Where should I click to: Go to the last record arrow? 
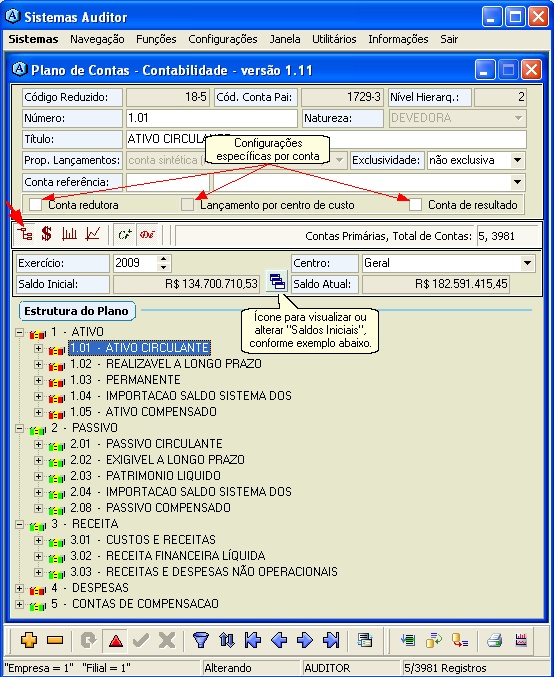point(332,640)
